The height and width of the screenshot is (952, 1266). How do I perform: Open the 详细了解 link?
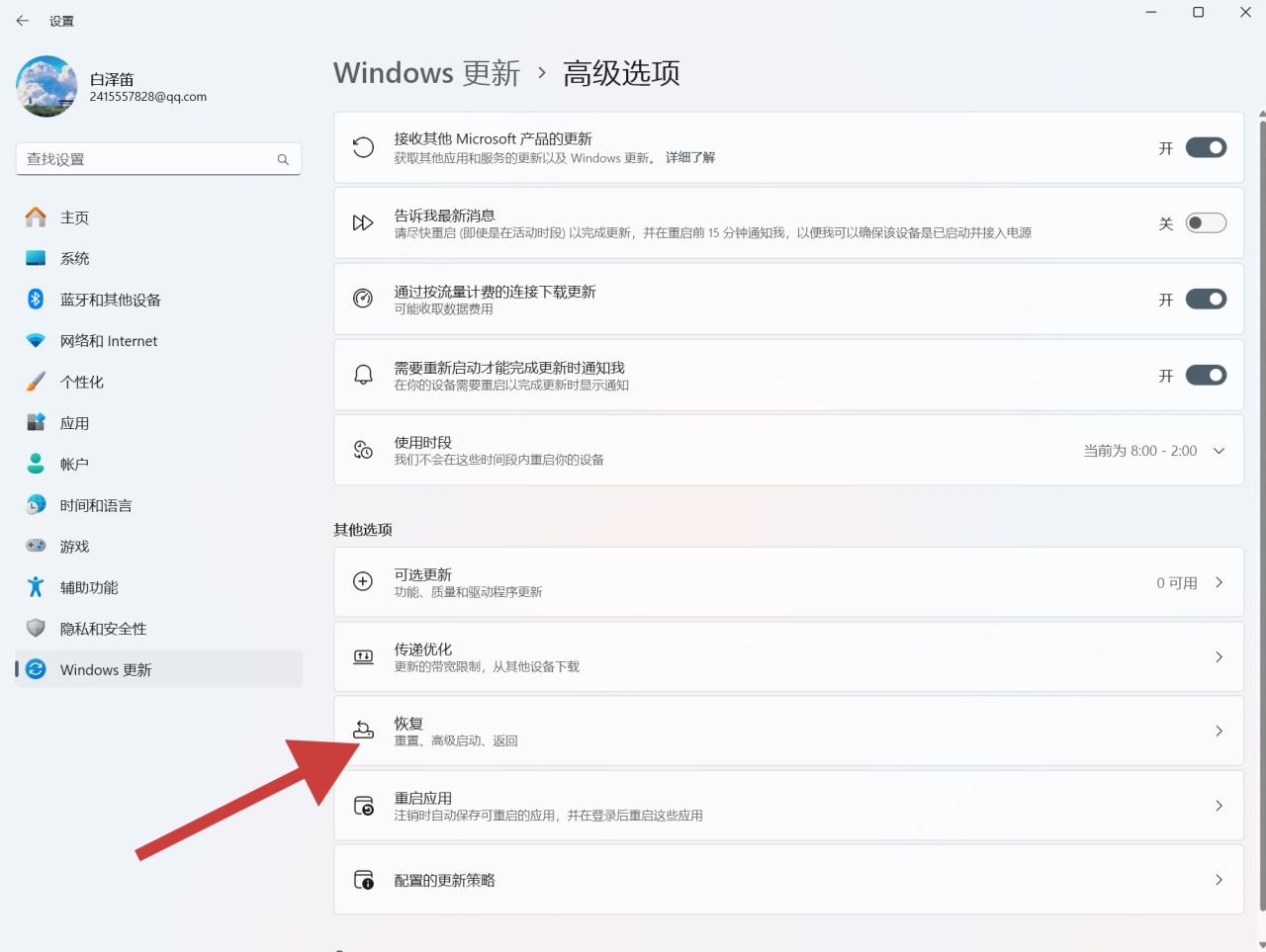click(x=690, y=158)
